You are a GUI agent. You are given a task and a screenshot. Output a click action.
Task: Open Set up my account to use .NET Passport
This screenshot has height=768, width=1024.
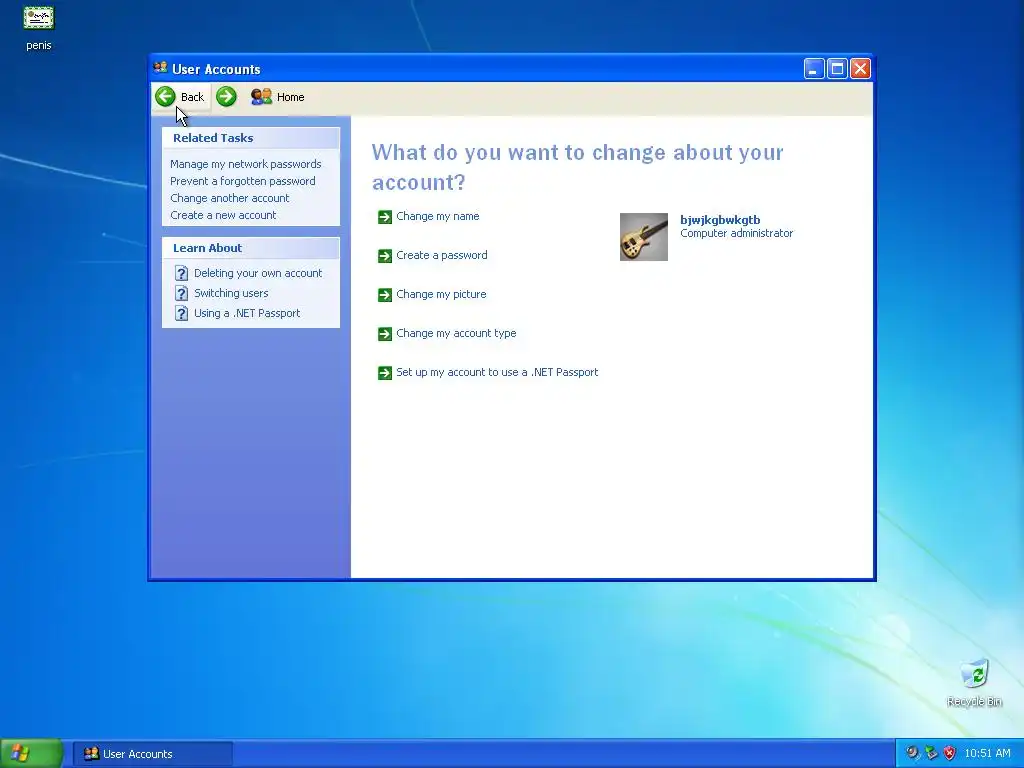[x=497, y=372]
